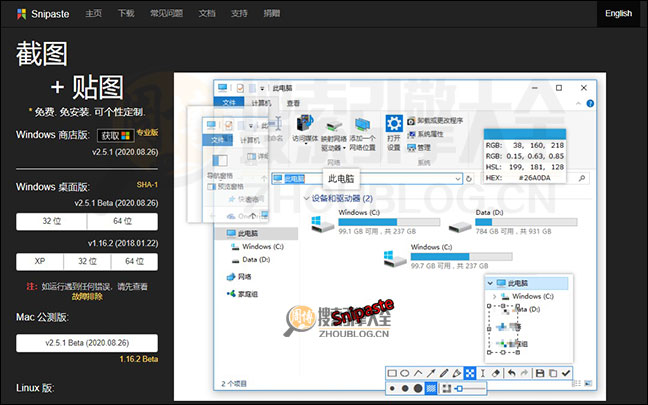Open the quick access toolbar dropdown arrow
This screenshot has width=648, height=405.
coord(262,88)
